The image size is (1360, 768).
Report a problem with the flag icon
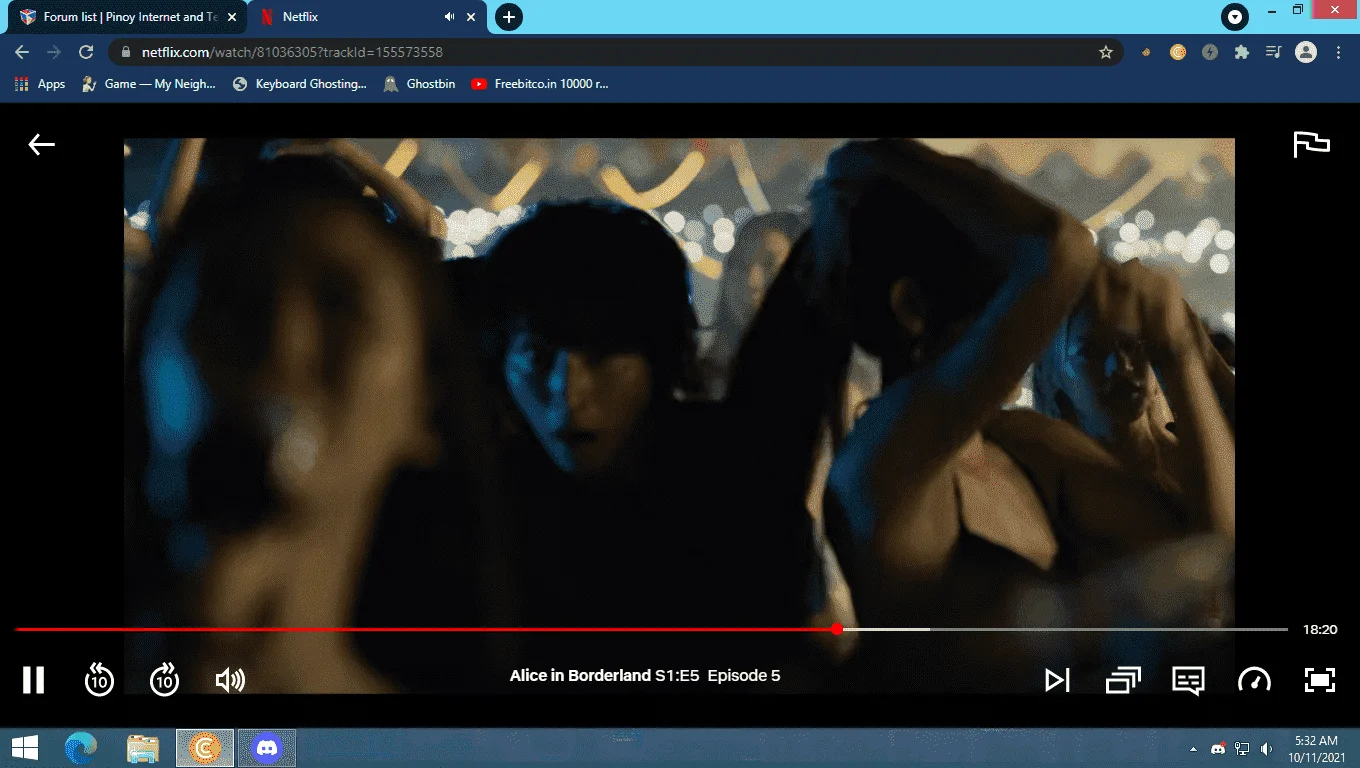(x=1311, y=145)
